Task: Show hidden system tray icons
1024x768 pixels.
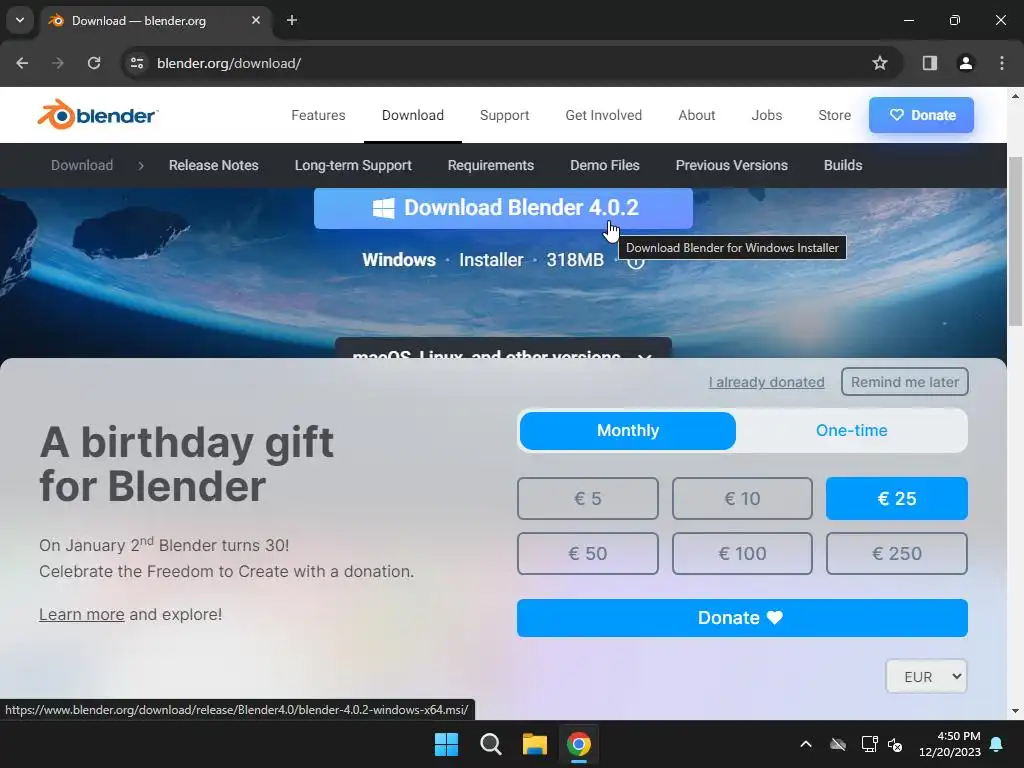Action: [806, 744]
